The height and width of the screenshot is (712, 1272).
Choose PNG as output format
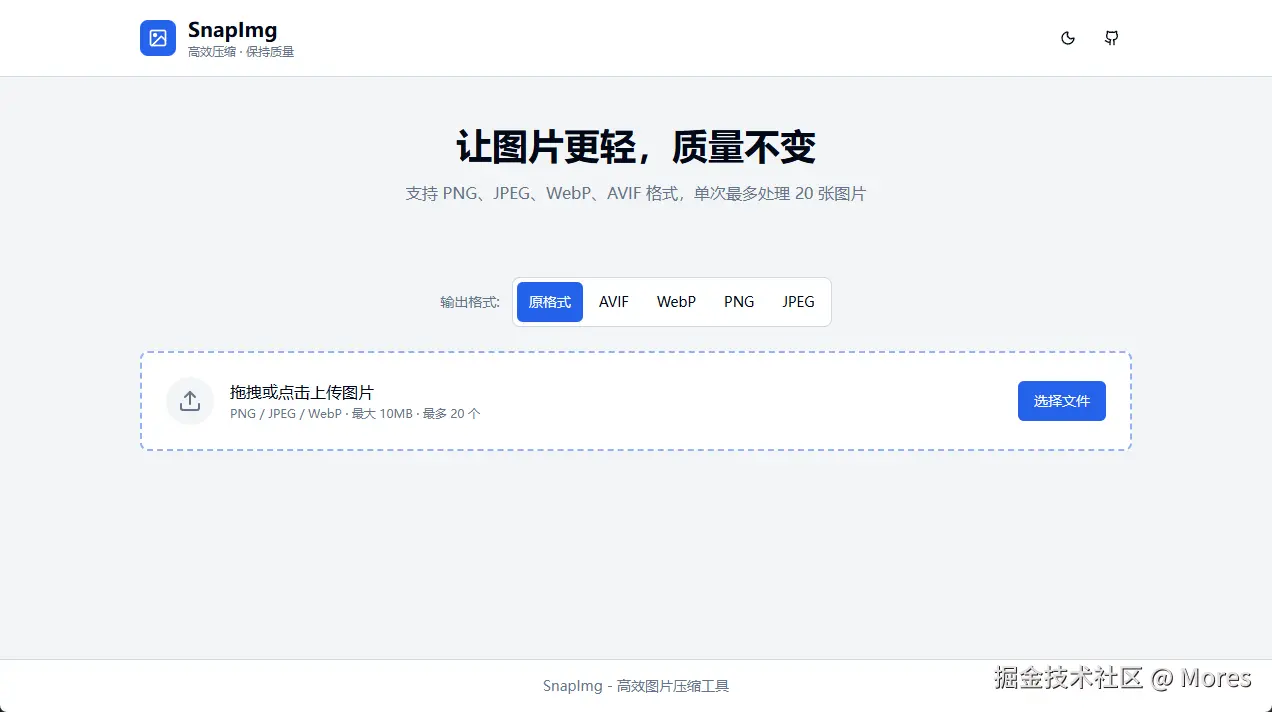pos(738,301)
